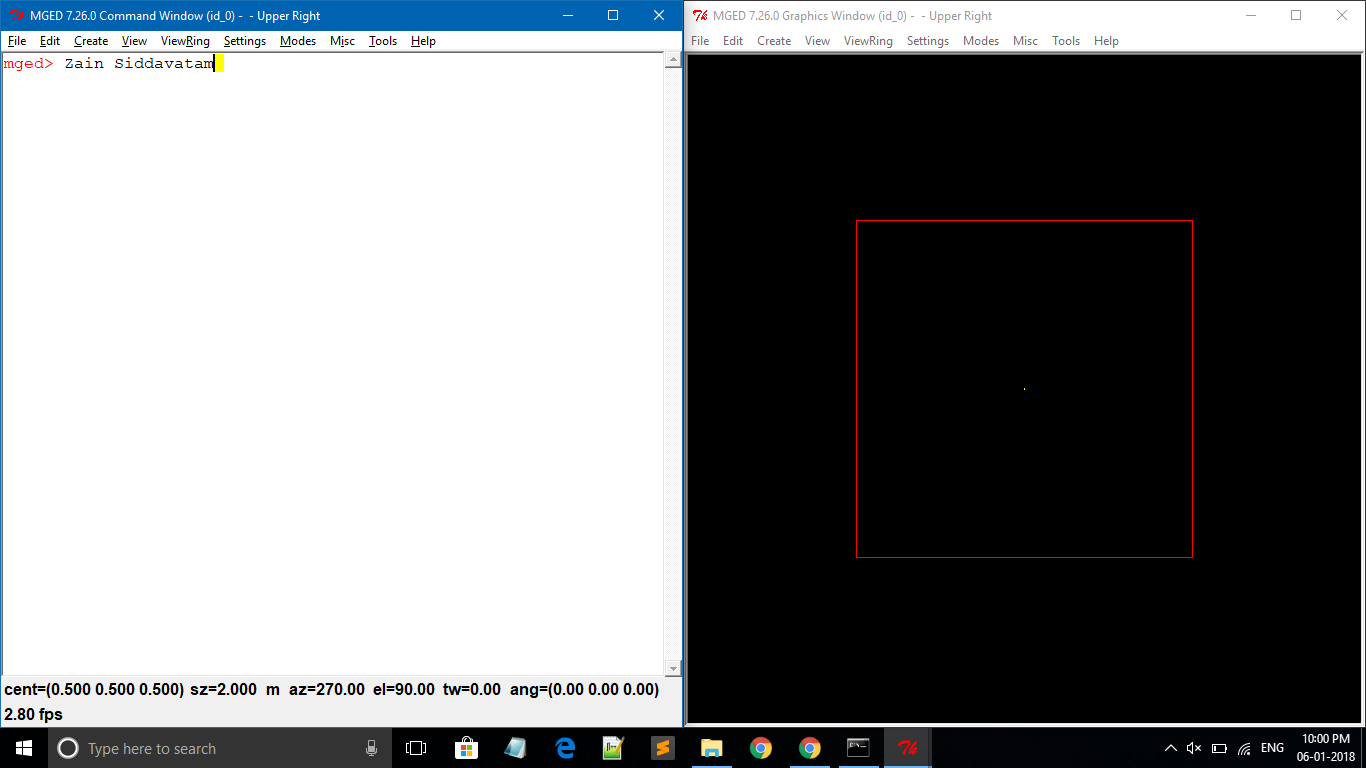Click the MGED Command Window title bar icon

tap(16, 16)
